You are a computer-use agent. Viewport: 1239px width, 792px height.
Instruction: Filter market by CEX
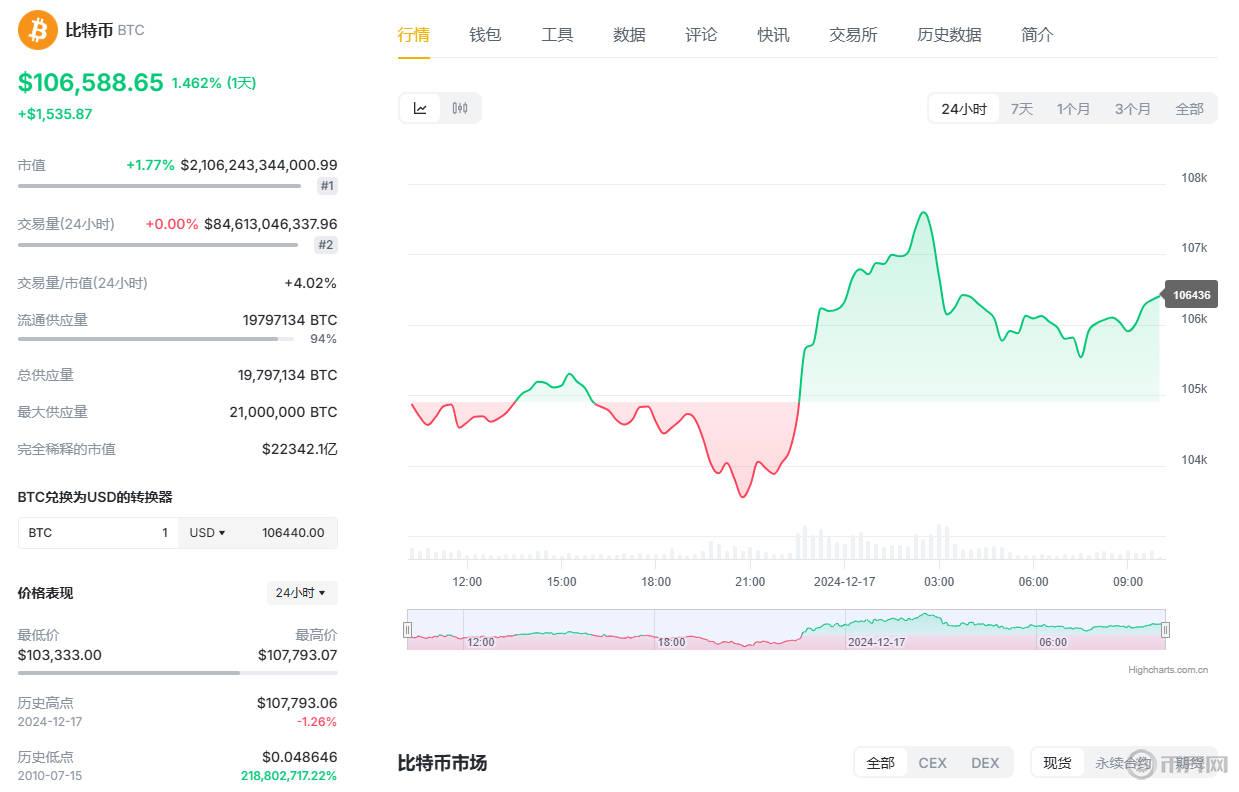pyautogui.click(x=932, y=763)
